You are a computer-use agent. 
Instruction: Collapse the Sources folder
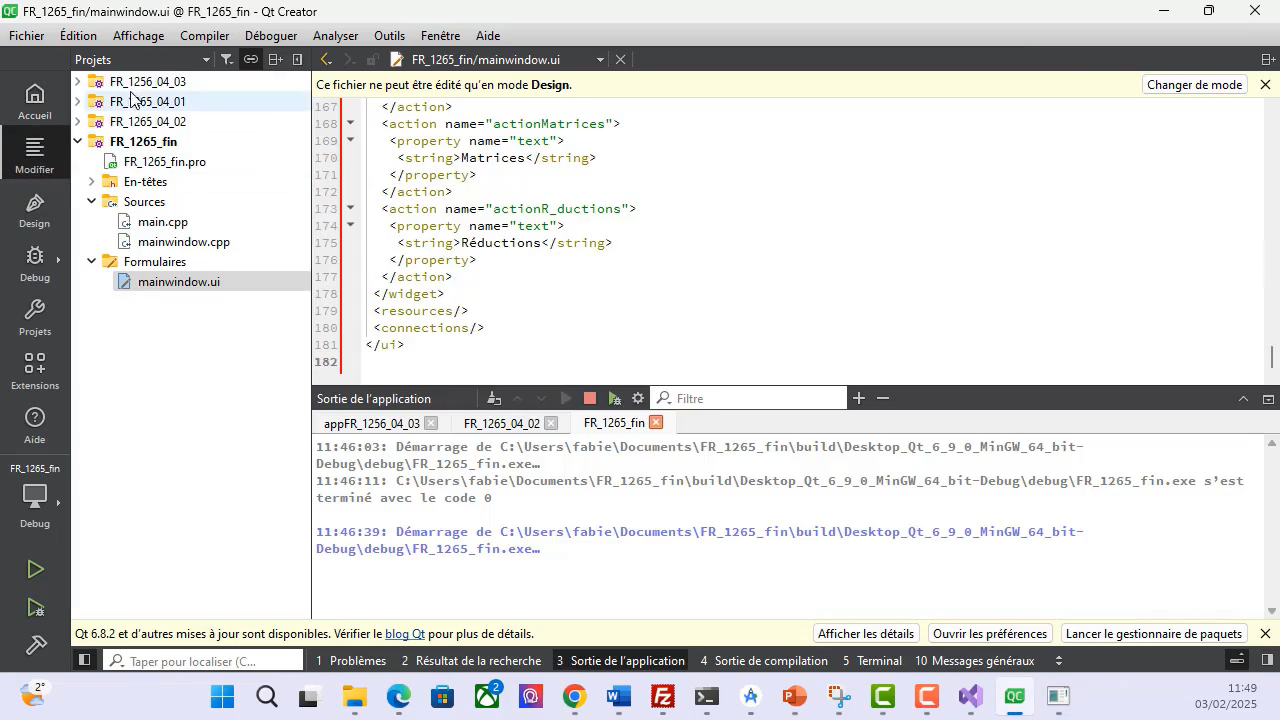92,202
